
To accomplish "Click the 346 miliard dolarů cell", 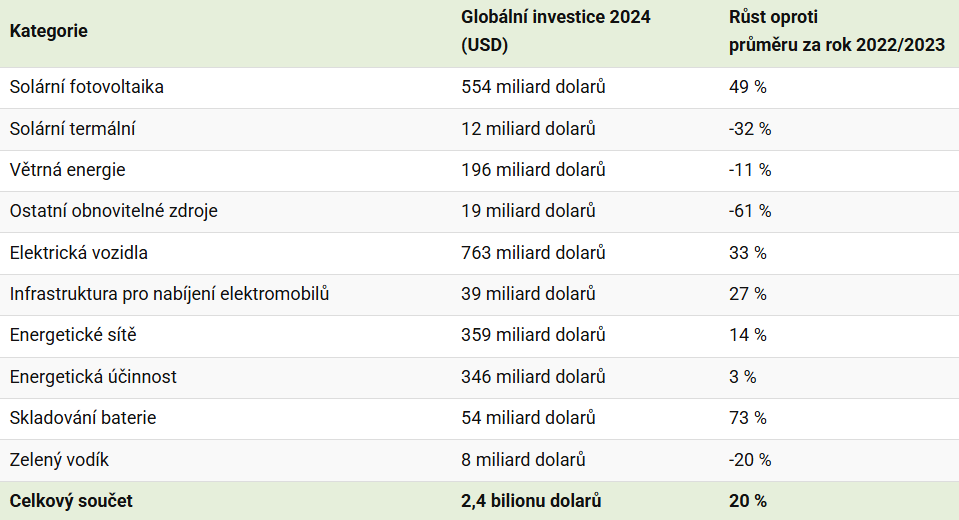I will 533,377.
